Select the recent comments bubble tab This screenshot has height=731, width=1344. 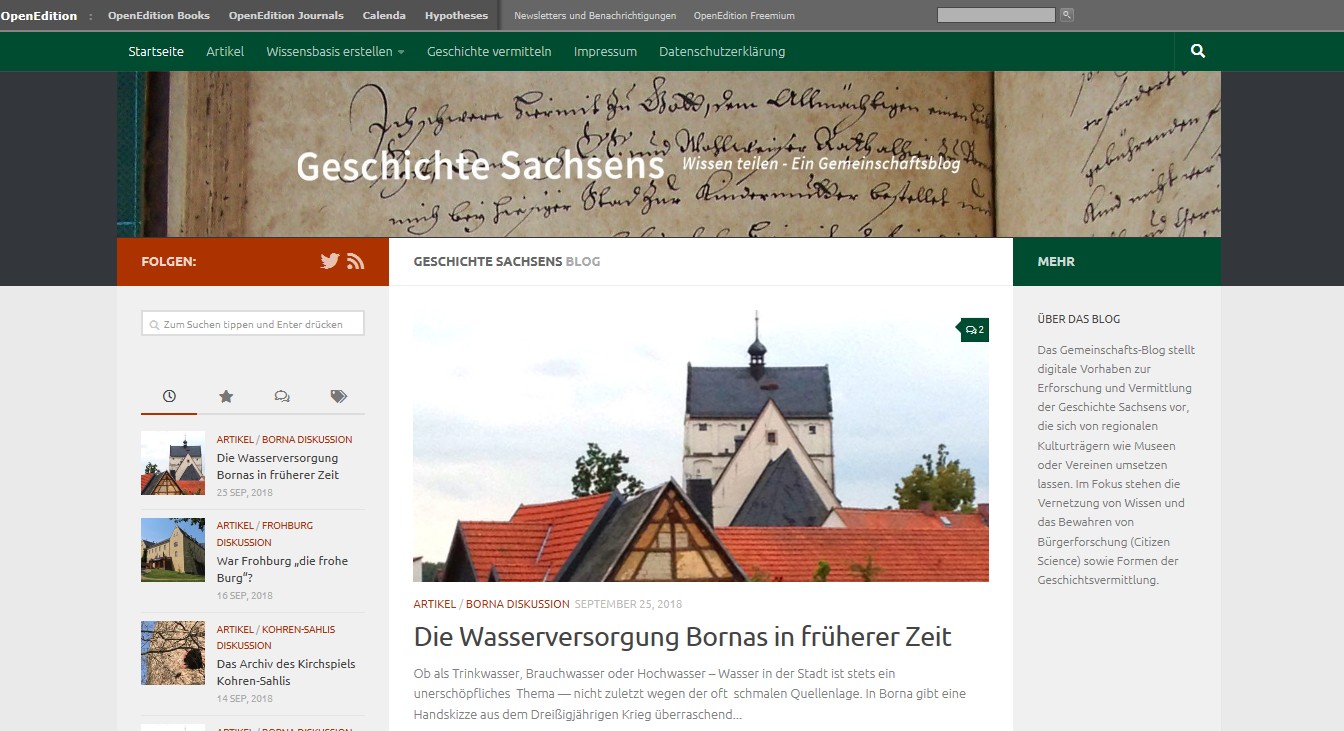(x=282, y=396)
